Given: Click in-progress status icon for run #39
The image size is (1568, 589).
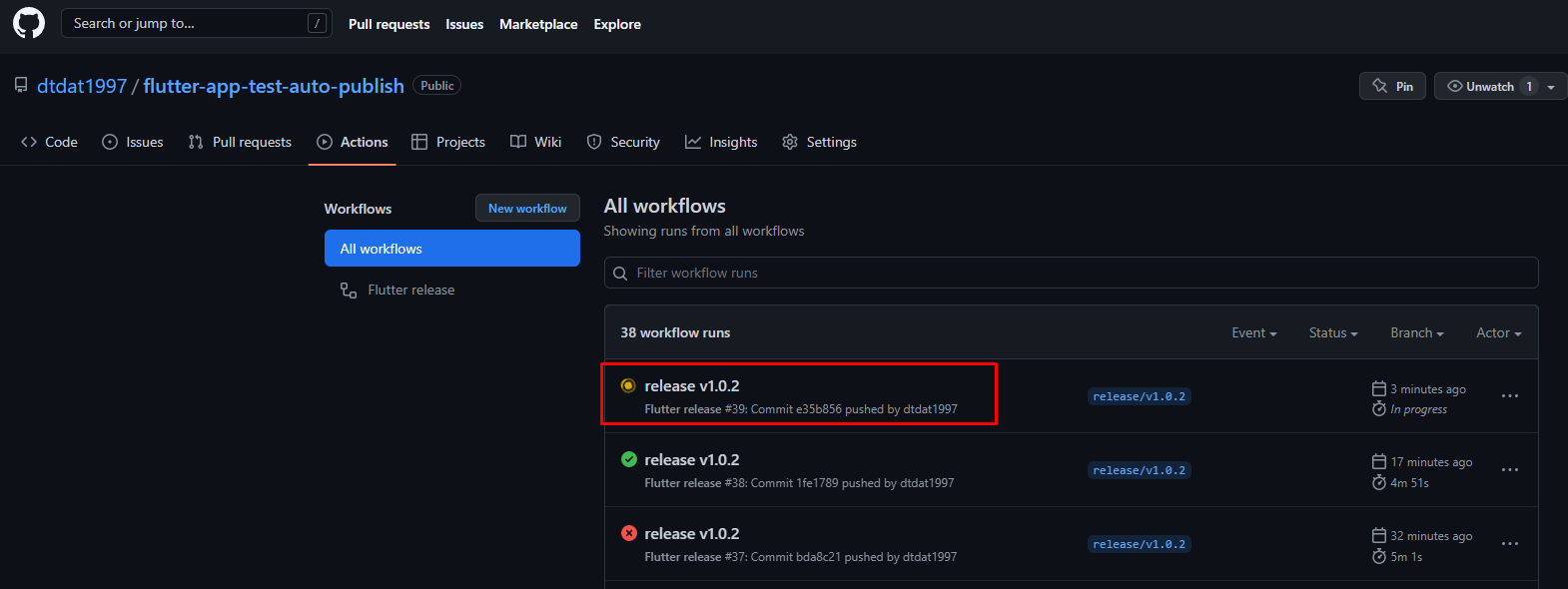Looking at the screenshot, I should [x=628, y=385].
